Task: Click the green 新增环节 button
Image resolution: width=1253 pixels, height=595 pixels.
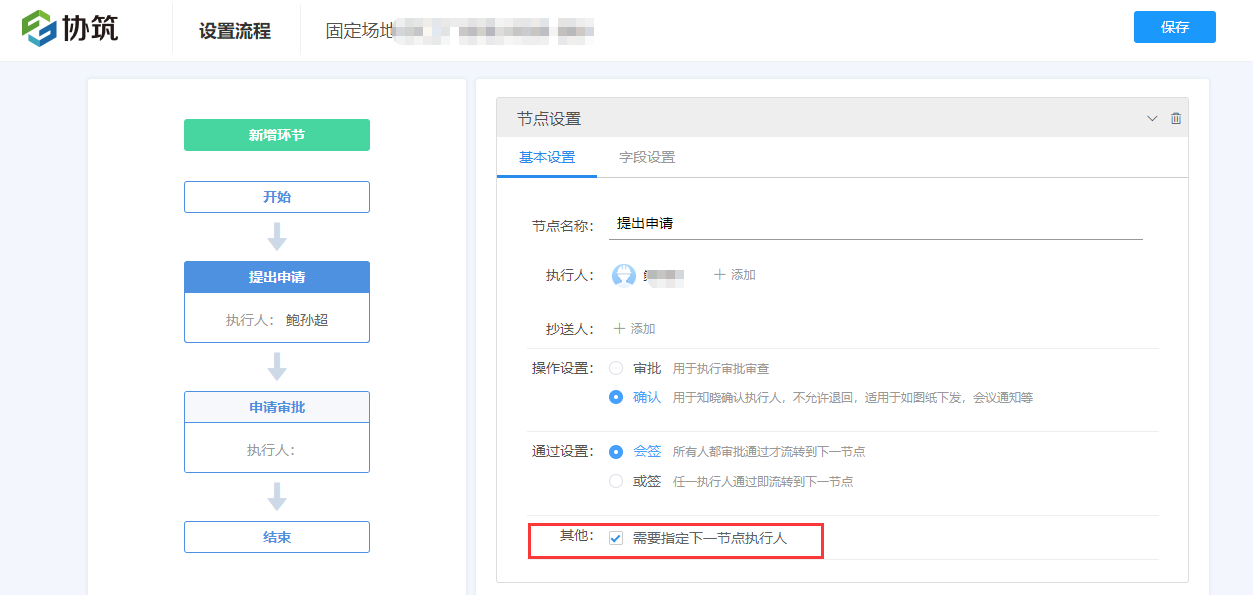Action: point(277,134)
